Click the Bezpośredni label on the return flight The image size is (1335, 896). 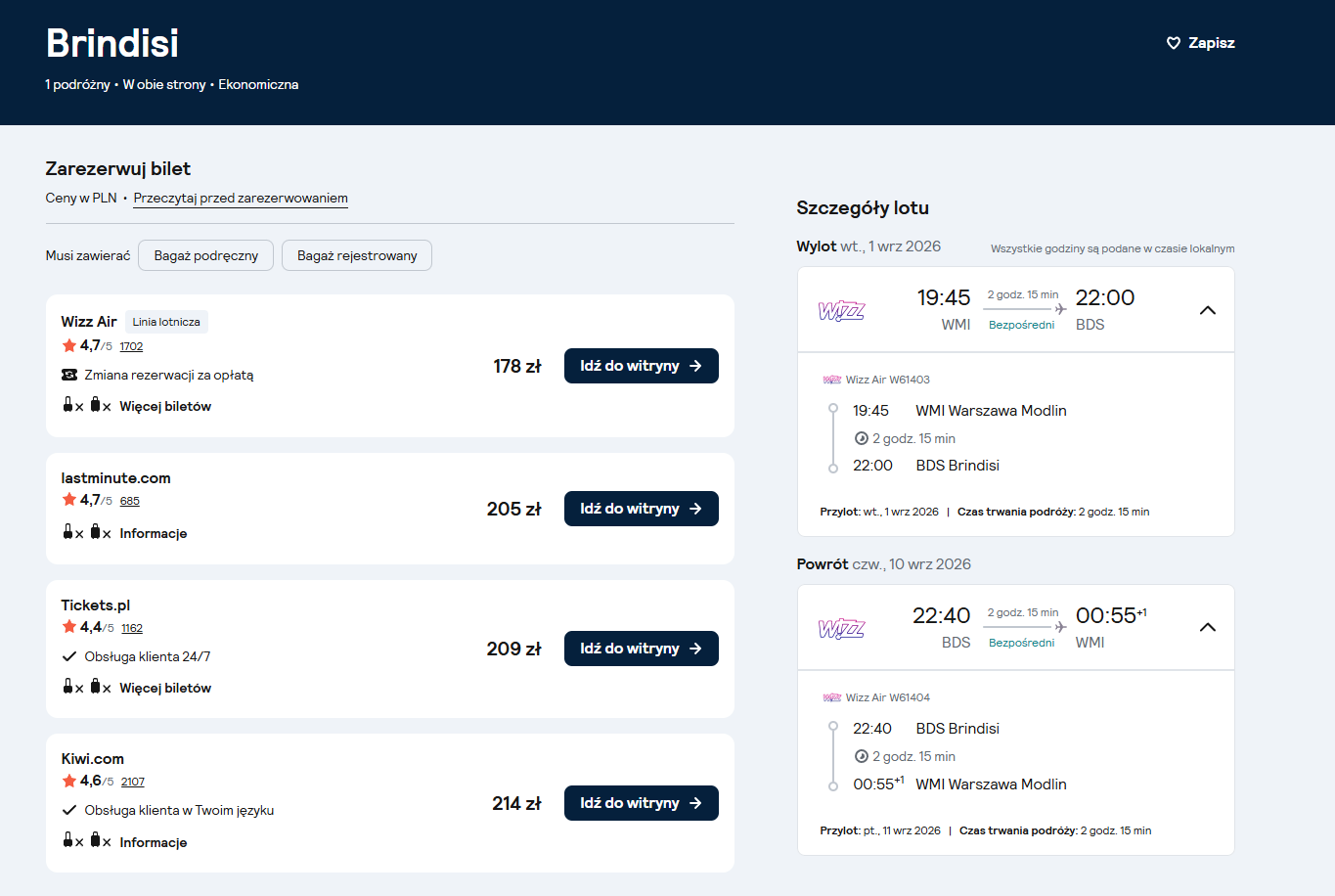point(1021,643)
